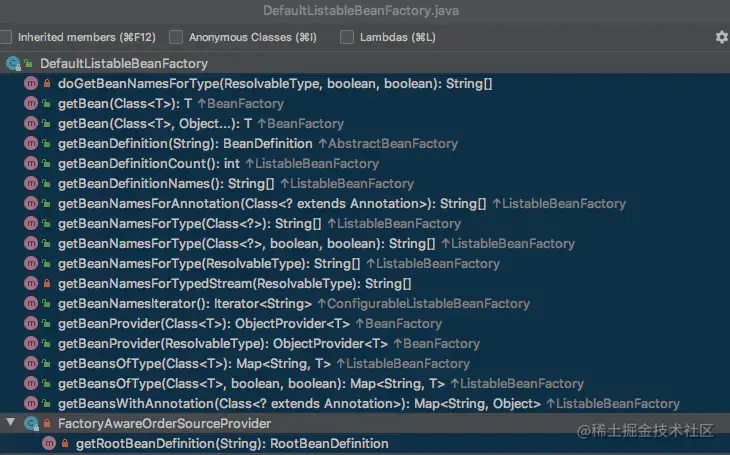Select getBeansOfType(Class<T>, boolean, boolean) row

click(365, 383)
